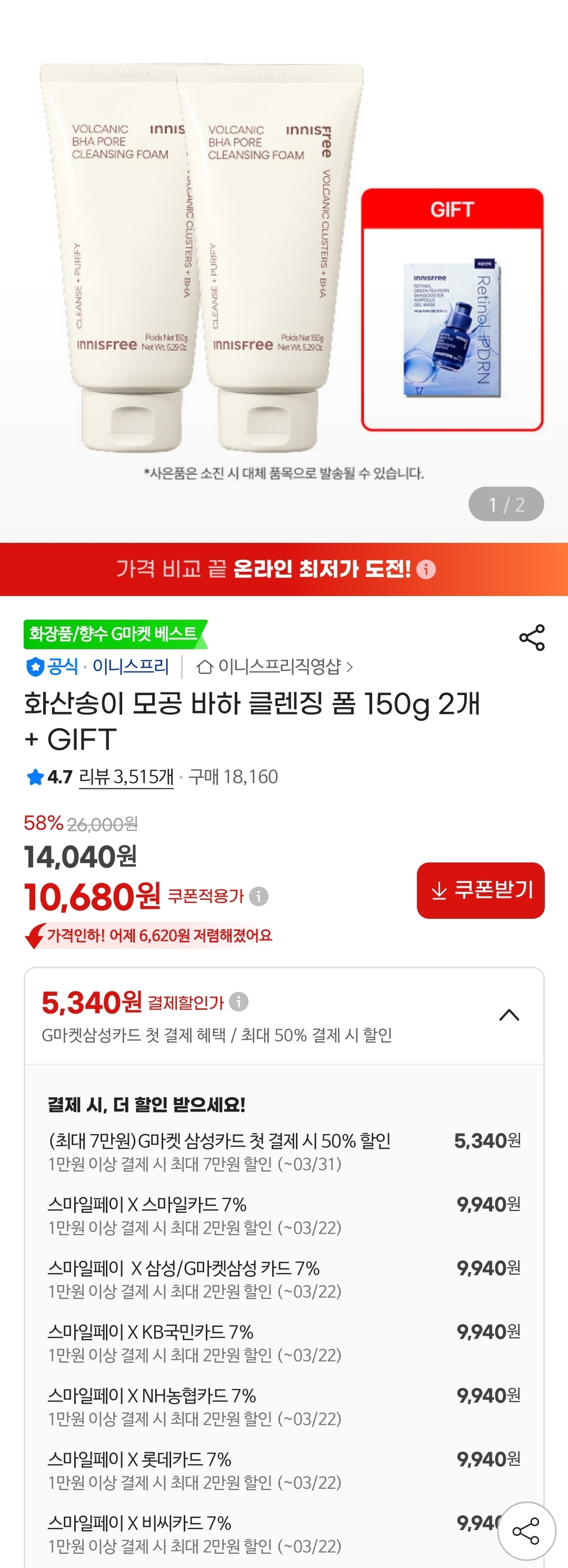This screenshot has height=1568, width=568.
Task: Tap the 1 / 2 image page indicator
Action: click(x=506, y=504)
